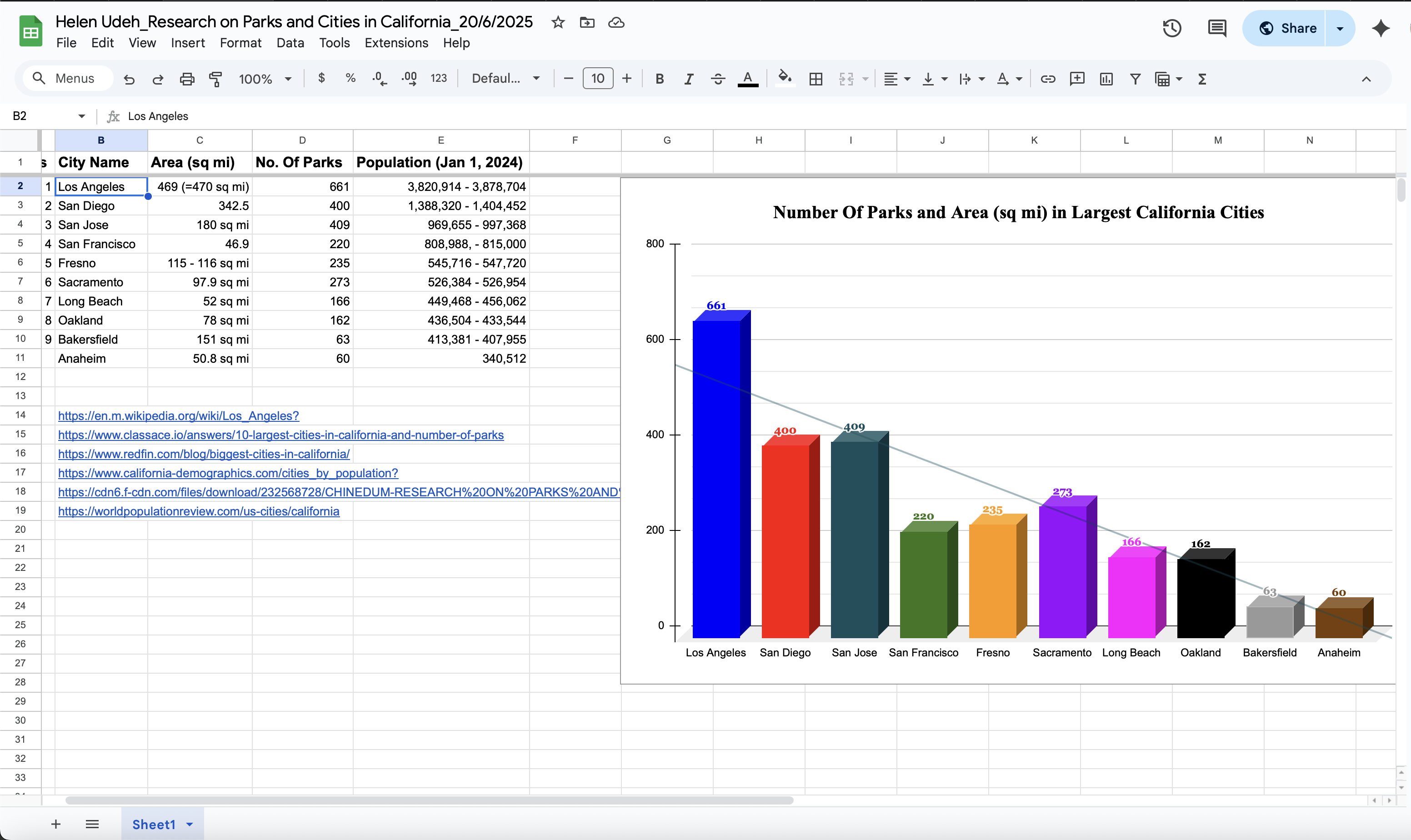Click the font size input field
This screenshot has width=1411, height=840.
[x=598, y=79]
